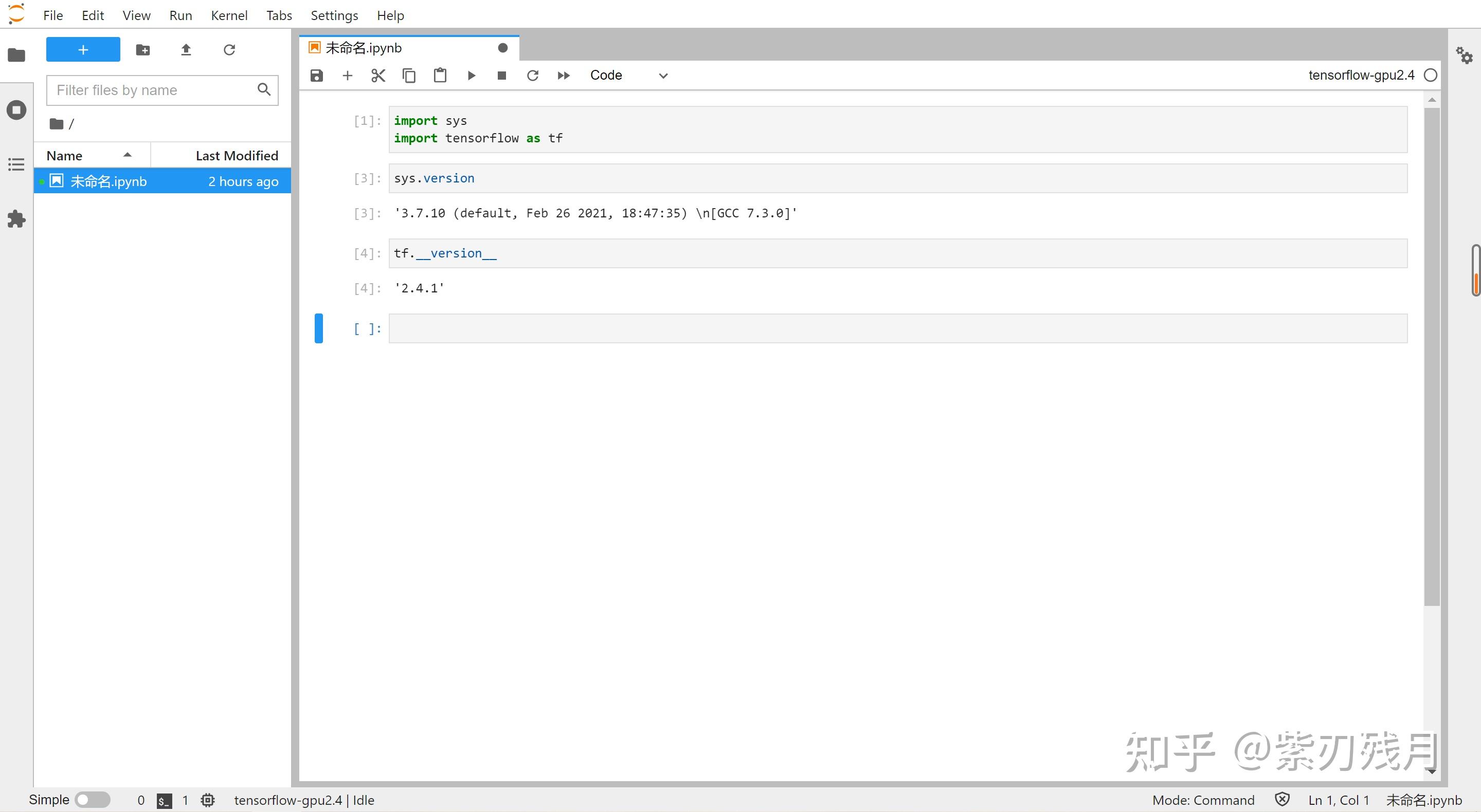Select the 未命名.ipynb notebook tab
The image size is (1481, 812).
[x=364, y=48]
